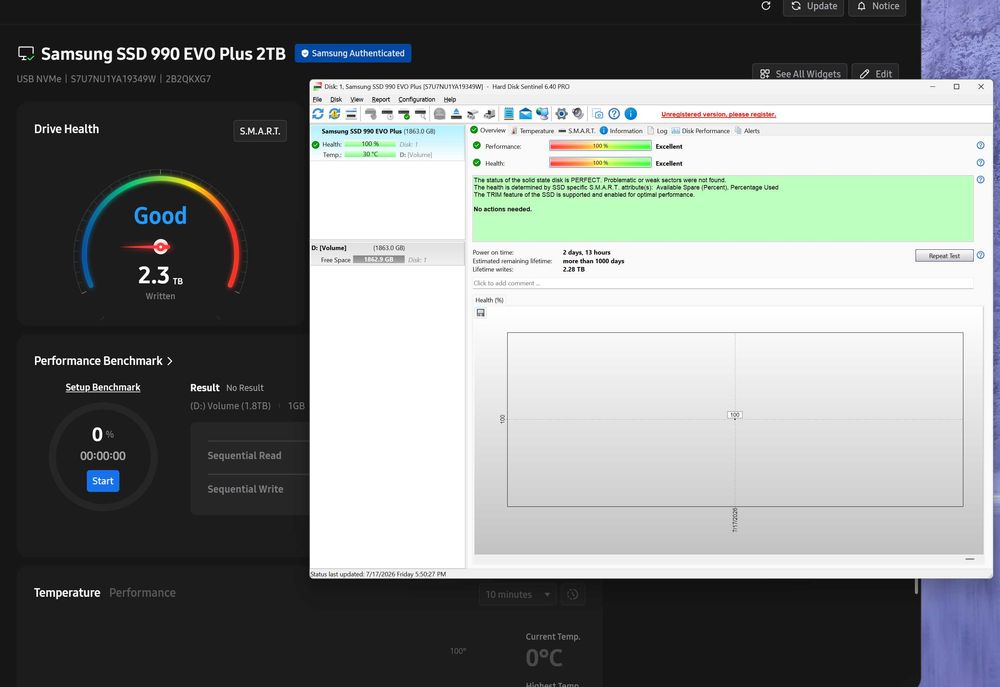This screenshot has height=687, width=1000.
Task: Switch to the Temperature tab
Action: [532, 131]
